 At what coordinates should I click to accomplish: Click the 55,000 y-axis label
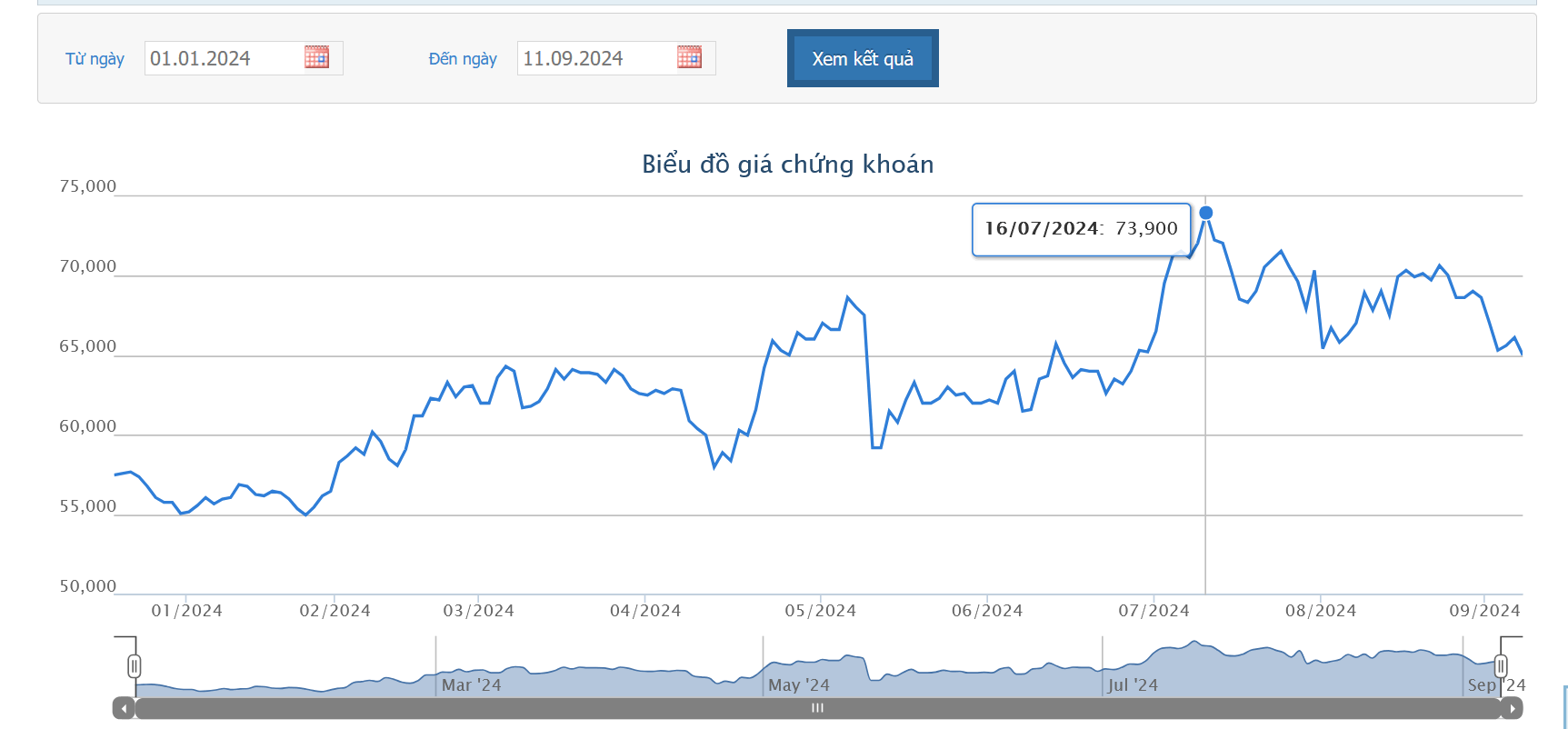pos(88,506)
